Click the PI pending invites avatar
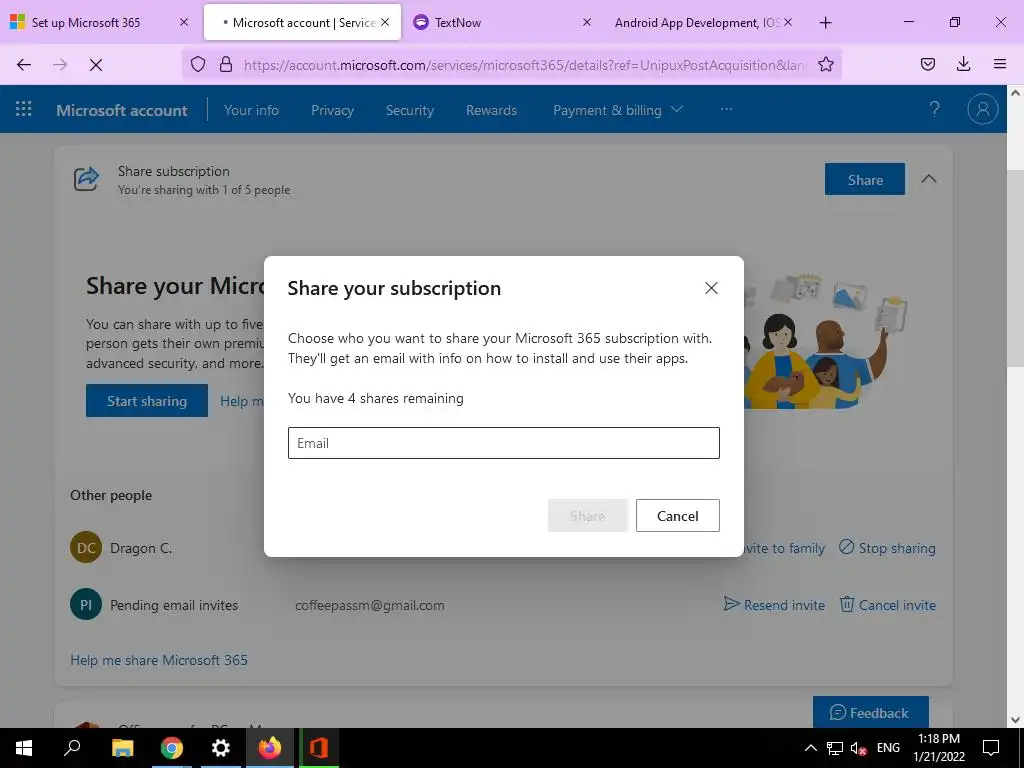Screen dimensions: 1024x768 (86, 605)
